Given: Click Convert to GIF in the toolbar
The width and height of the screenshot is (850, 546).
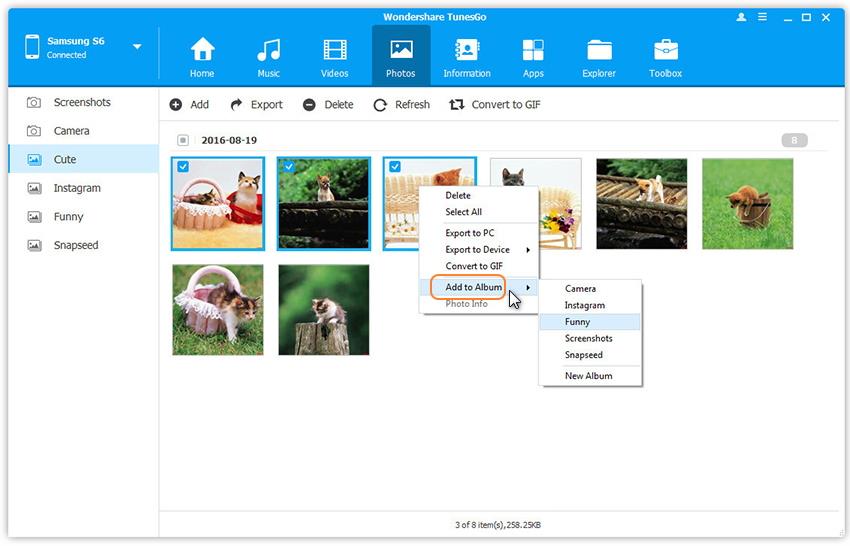Looking at the screenshot, I should pos(495,105).
